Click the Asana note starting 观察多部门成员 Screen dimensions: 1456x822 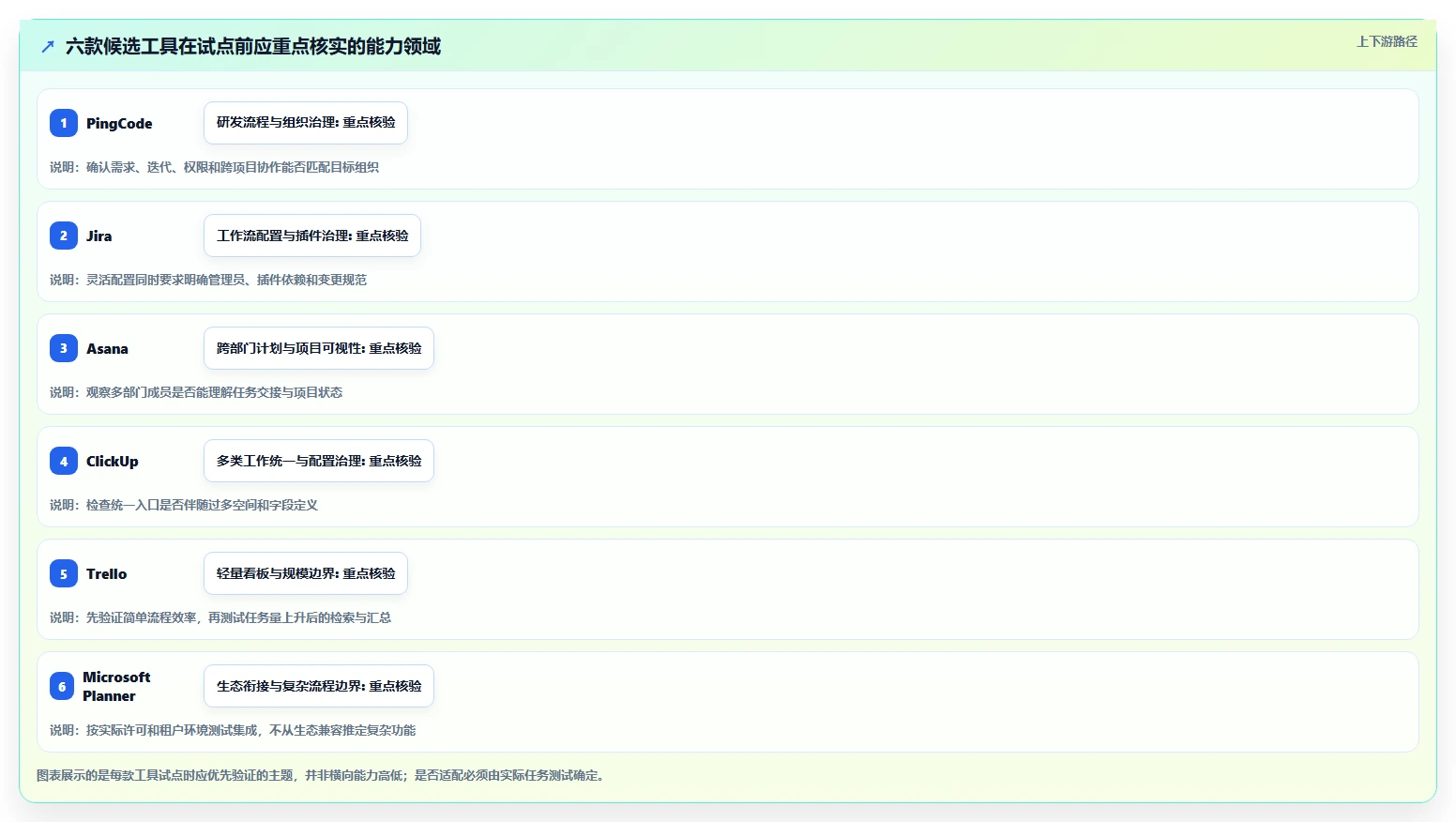coord(196,392)
